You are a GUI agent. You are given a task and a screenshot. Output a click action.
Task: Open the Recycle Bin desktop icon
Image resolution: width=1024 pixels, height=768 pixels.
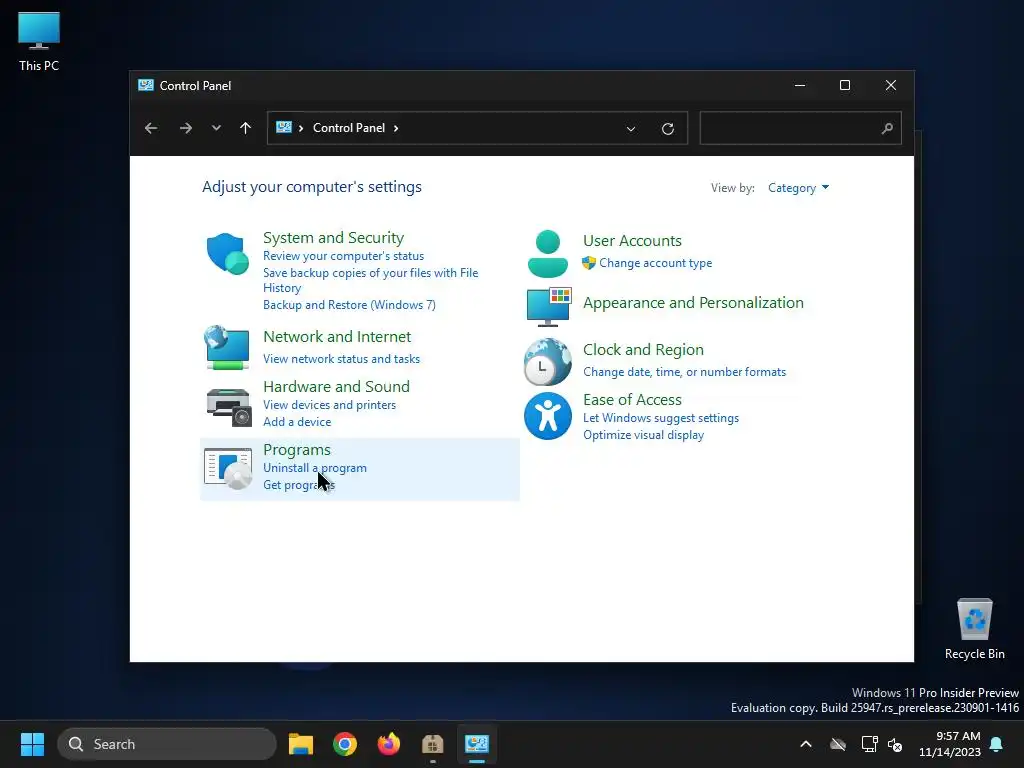pyautogui.click(x=974, y=629)
